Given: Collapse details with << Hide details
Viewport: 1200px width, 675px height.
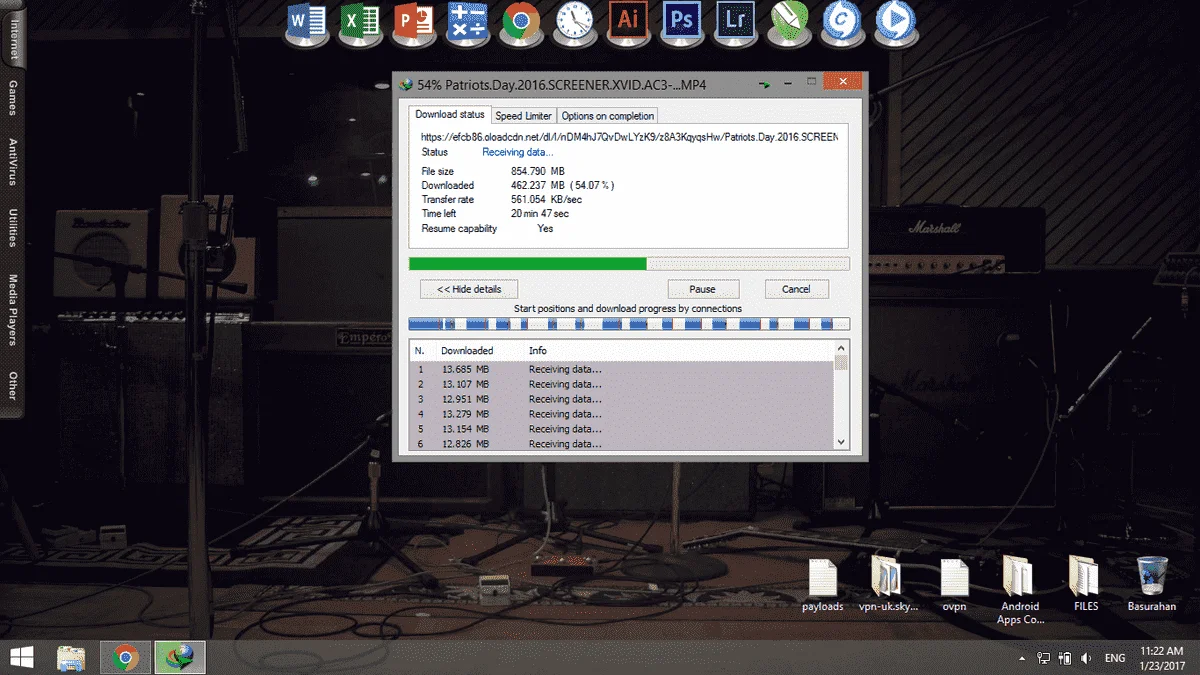Looking at the screenshot, I should coord(469,289).
